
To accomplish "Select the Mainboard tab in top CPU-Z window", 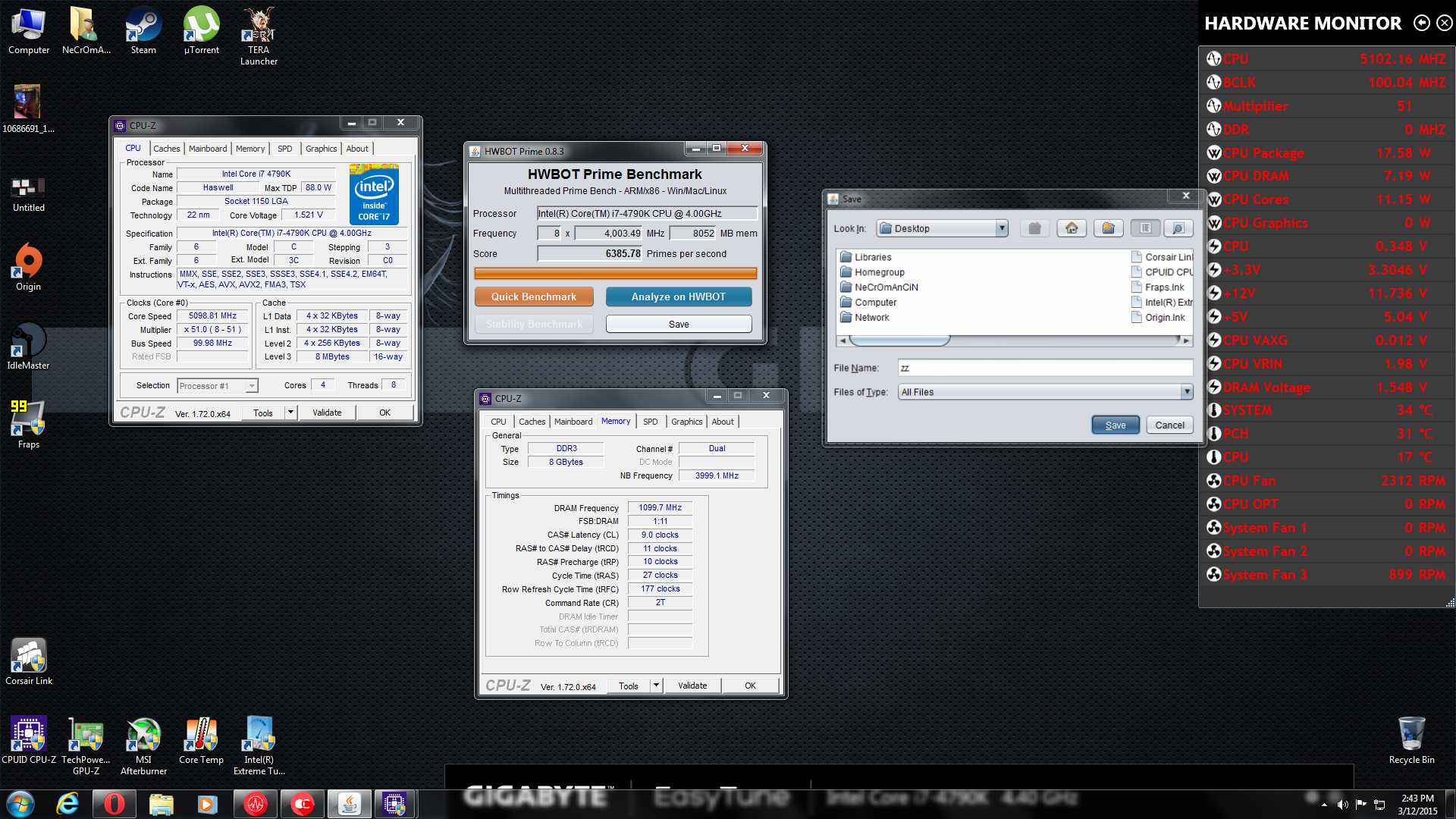I will (208, 149).
